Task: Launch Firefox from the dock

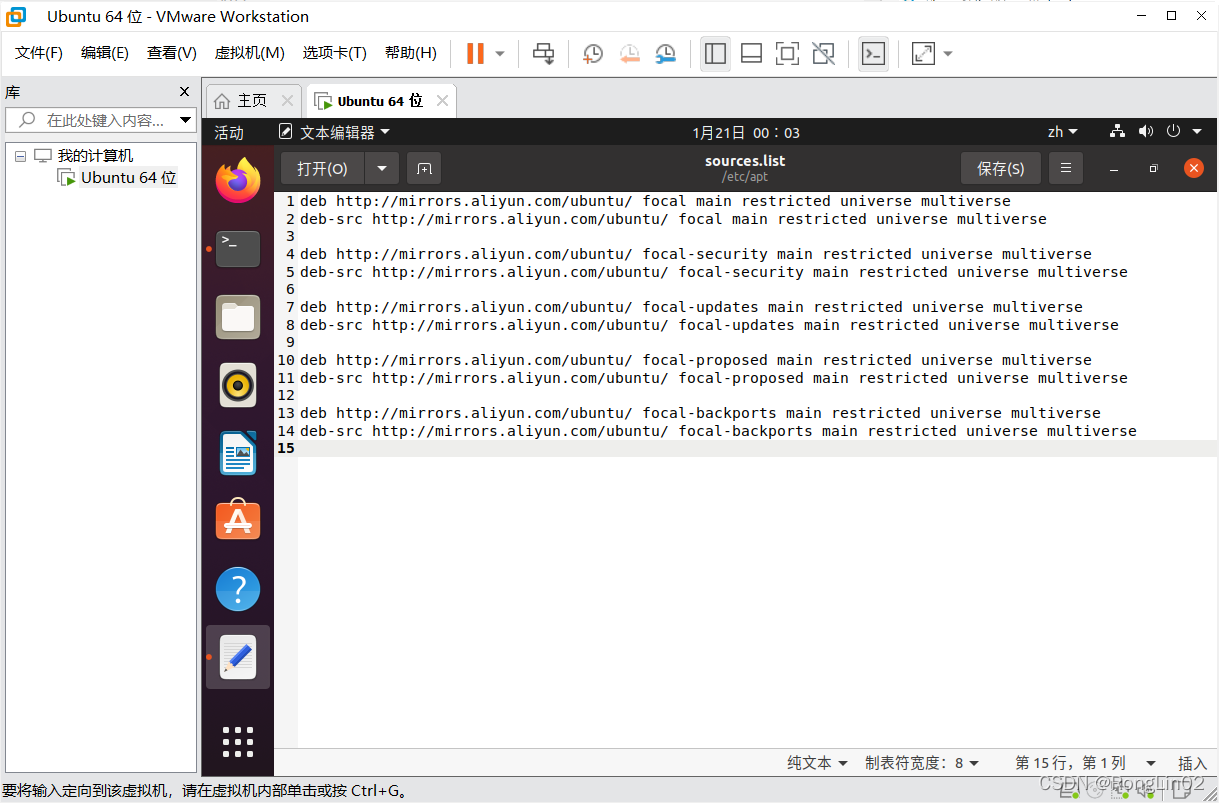Action: [x=238, y=181]
